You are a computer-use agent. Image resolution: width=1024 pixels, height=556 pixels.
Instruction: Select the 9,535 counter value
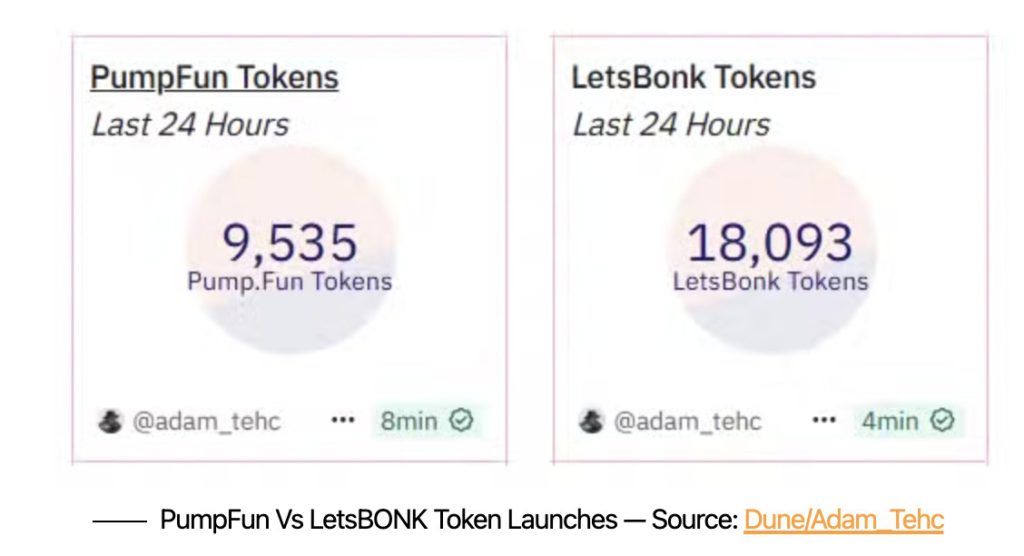coord(290,242)
